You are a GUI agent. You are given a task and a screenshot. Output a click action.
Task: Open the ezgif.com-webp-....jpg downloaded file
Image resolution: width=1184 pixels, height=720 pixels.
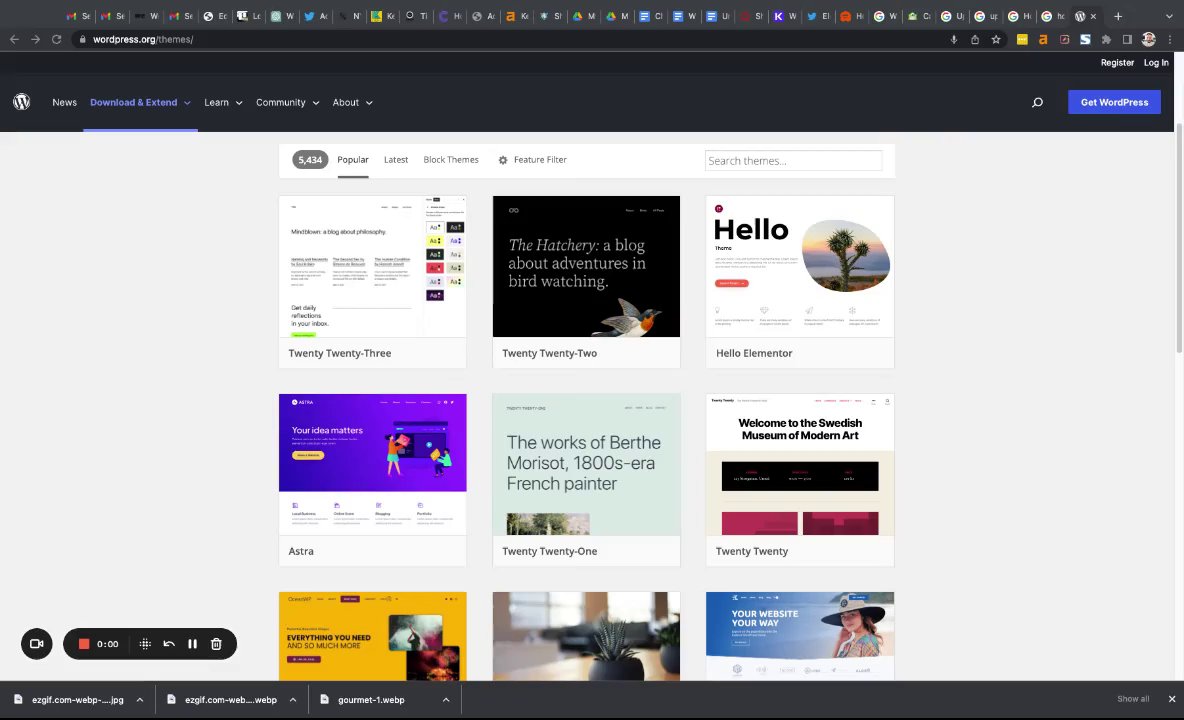[78, 700]
